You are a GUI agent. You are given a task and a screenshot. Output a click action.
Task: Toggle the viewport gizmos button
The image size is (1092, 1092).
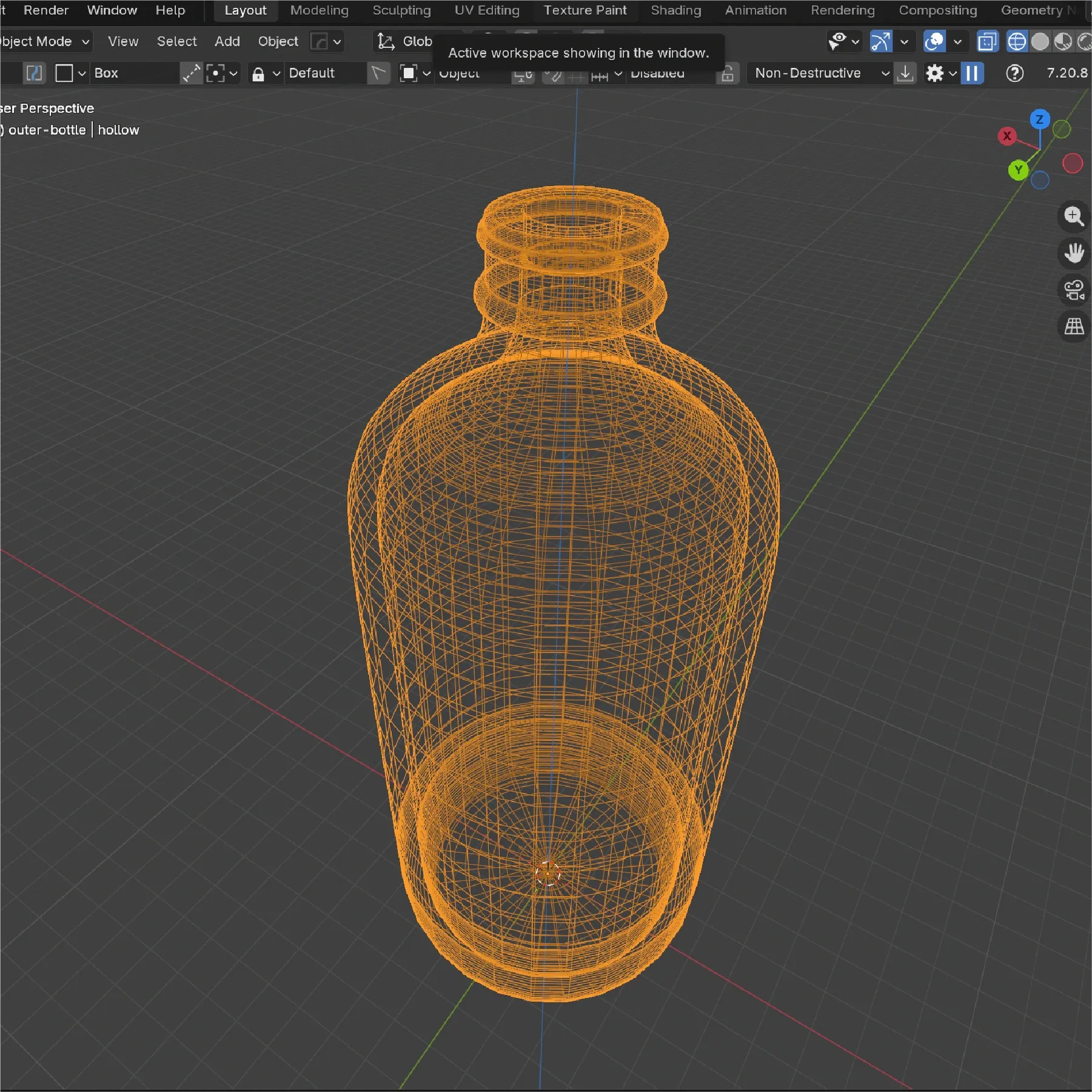point(880,41)
